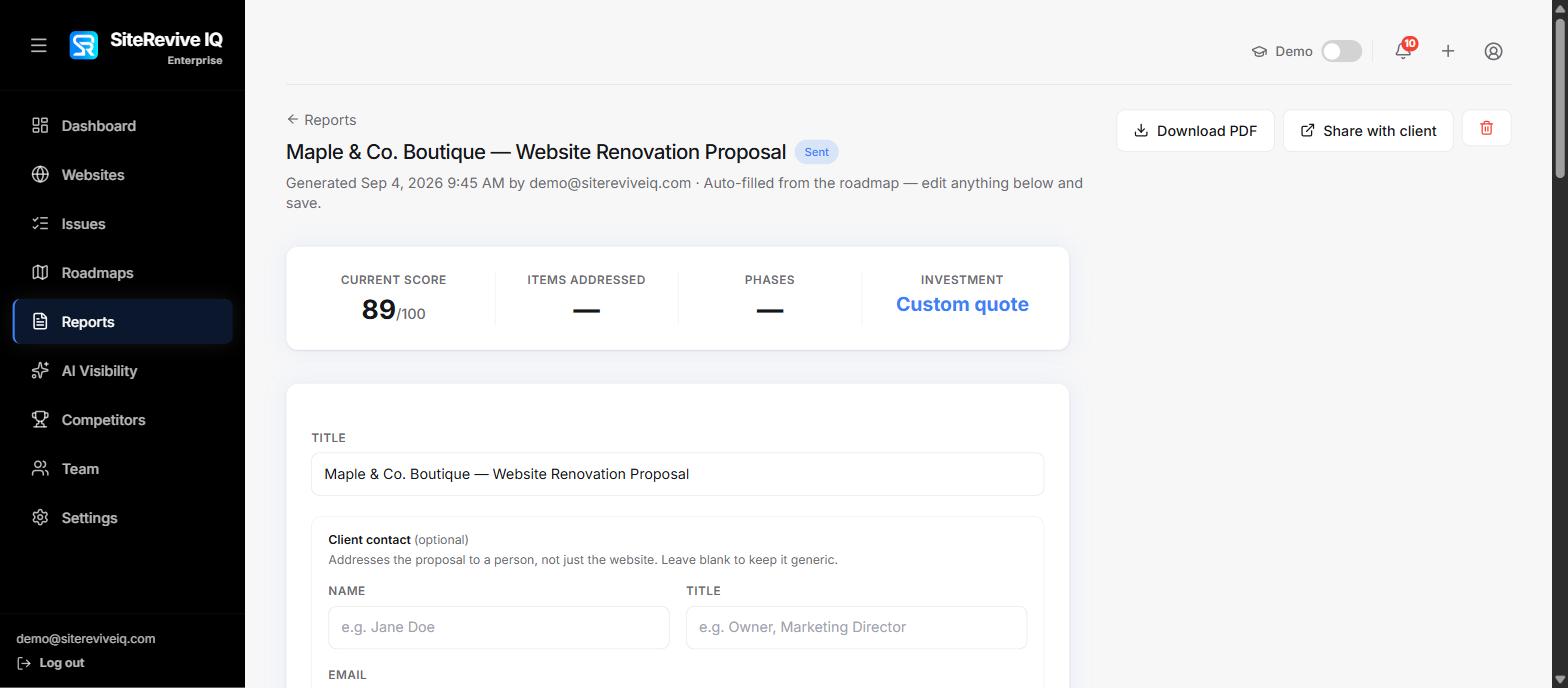
Task: Go to Websites section
Action: click(122, 174)
